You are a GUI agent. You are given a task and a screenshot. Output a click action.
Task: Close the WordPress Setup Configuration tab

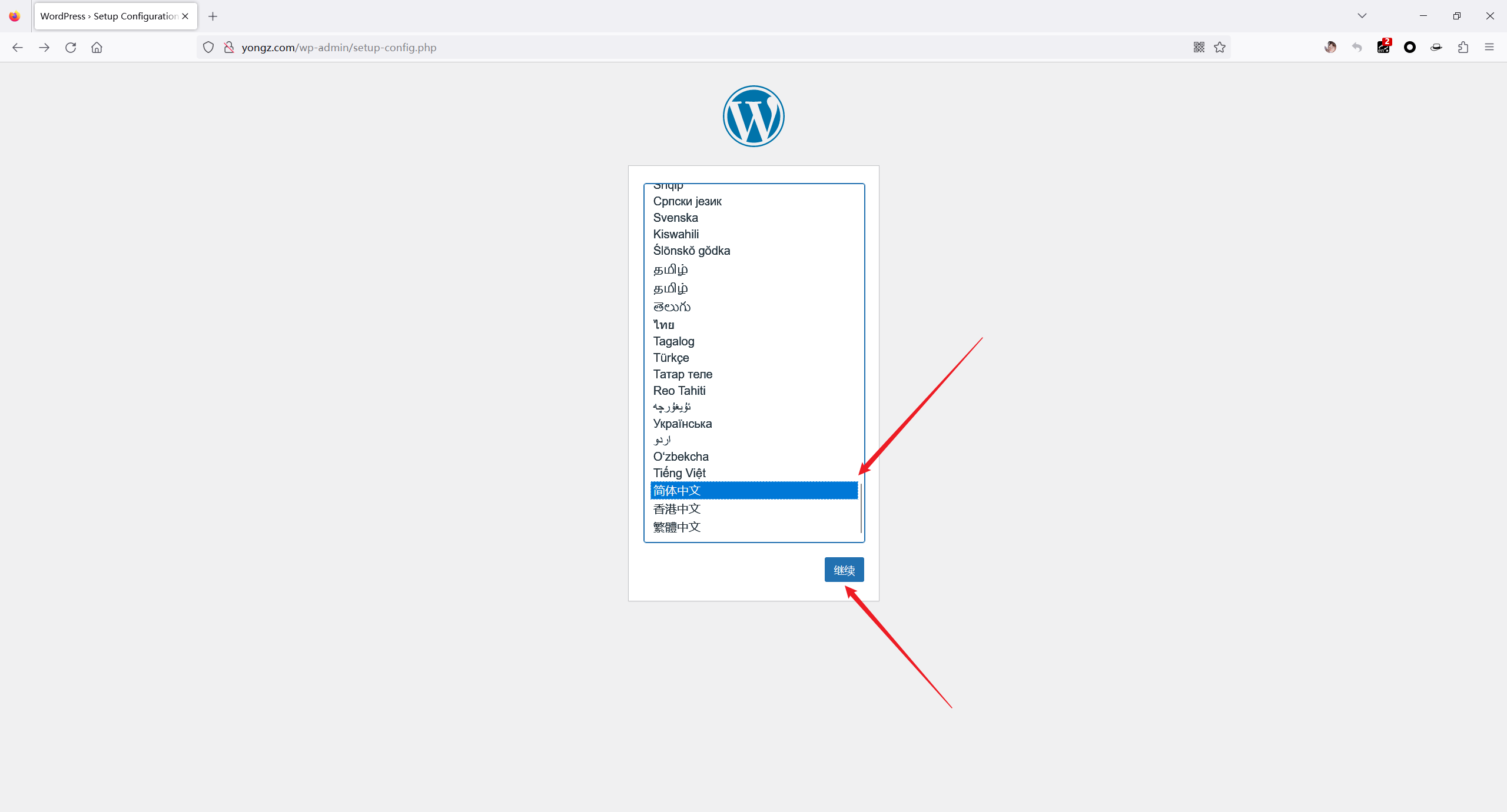tap(185, 16)
